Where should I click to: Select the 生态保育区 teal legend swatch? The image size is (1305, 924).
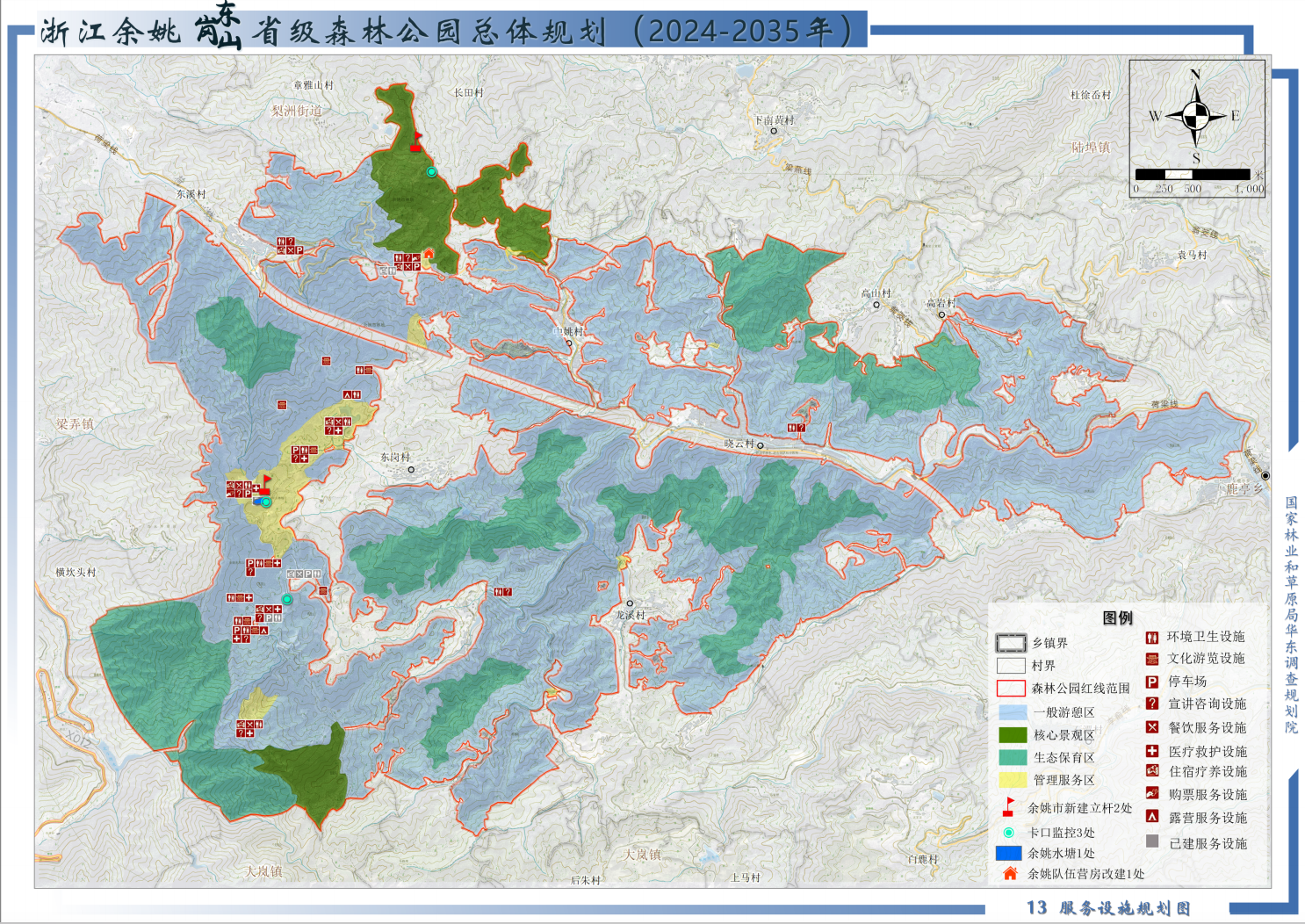point(1013,757)
